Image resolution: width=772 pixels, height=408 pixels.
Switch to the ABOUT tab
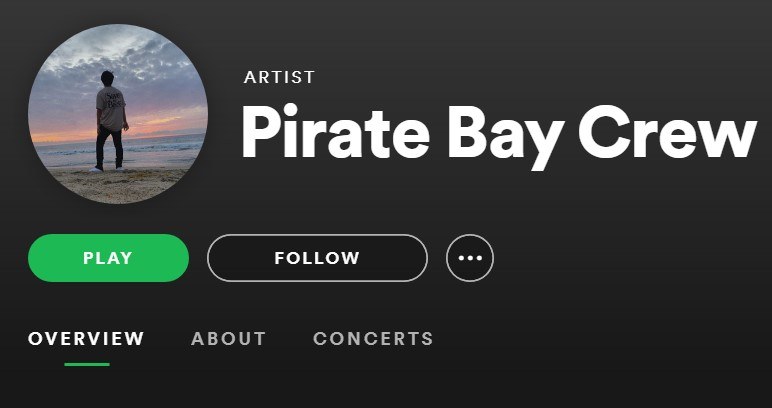228,339
